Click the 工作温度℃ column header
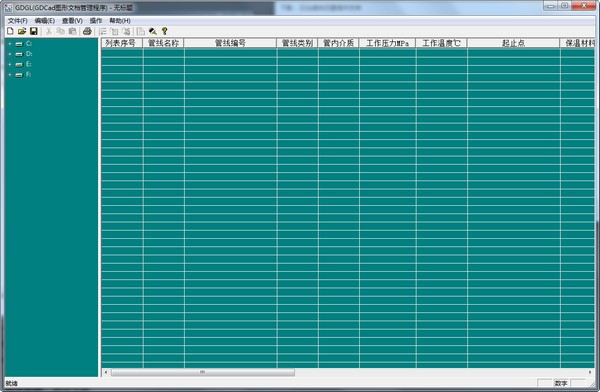This screenshot has width=600, height=392. (x=442, y=43)
